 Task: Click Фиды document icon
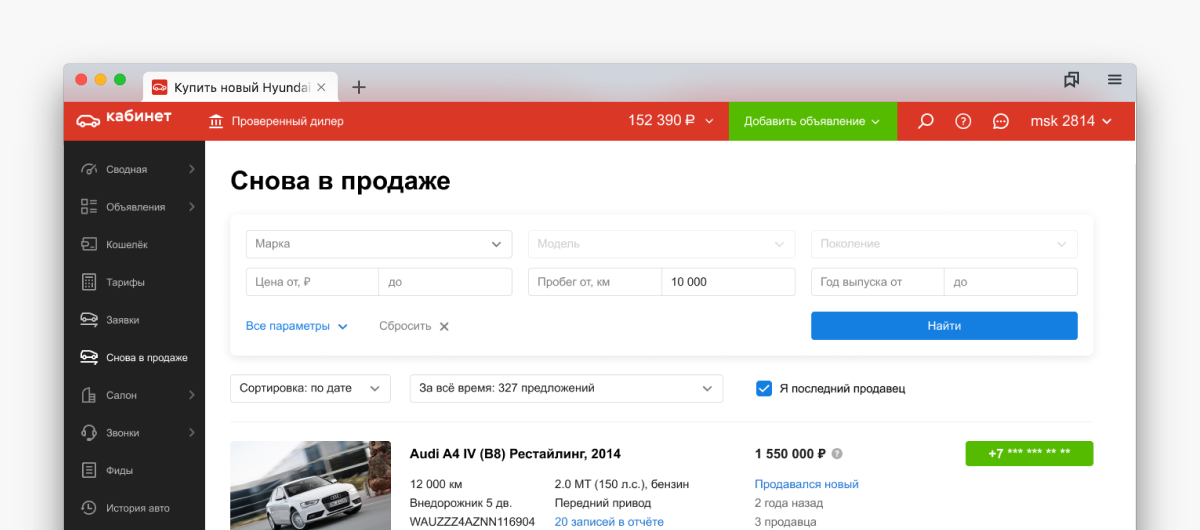[x=88, y=470]
